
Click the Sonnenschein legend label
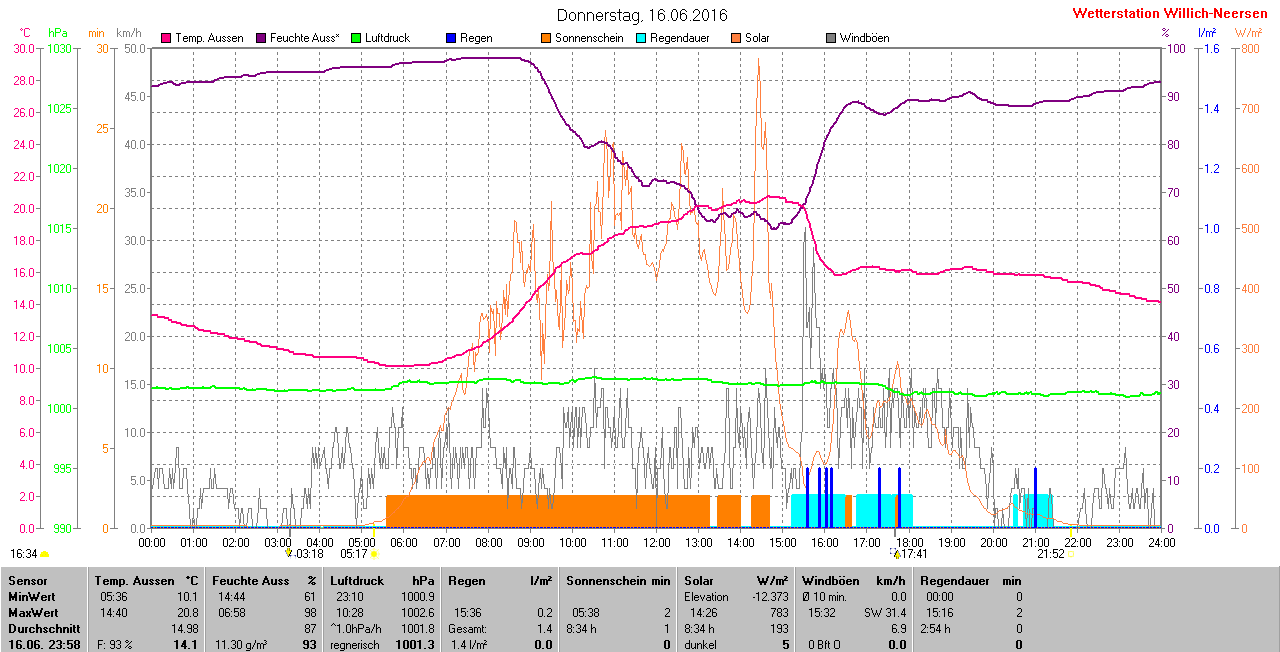click(x=588, y=38)
